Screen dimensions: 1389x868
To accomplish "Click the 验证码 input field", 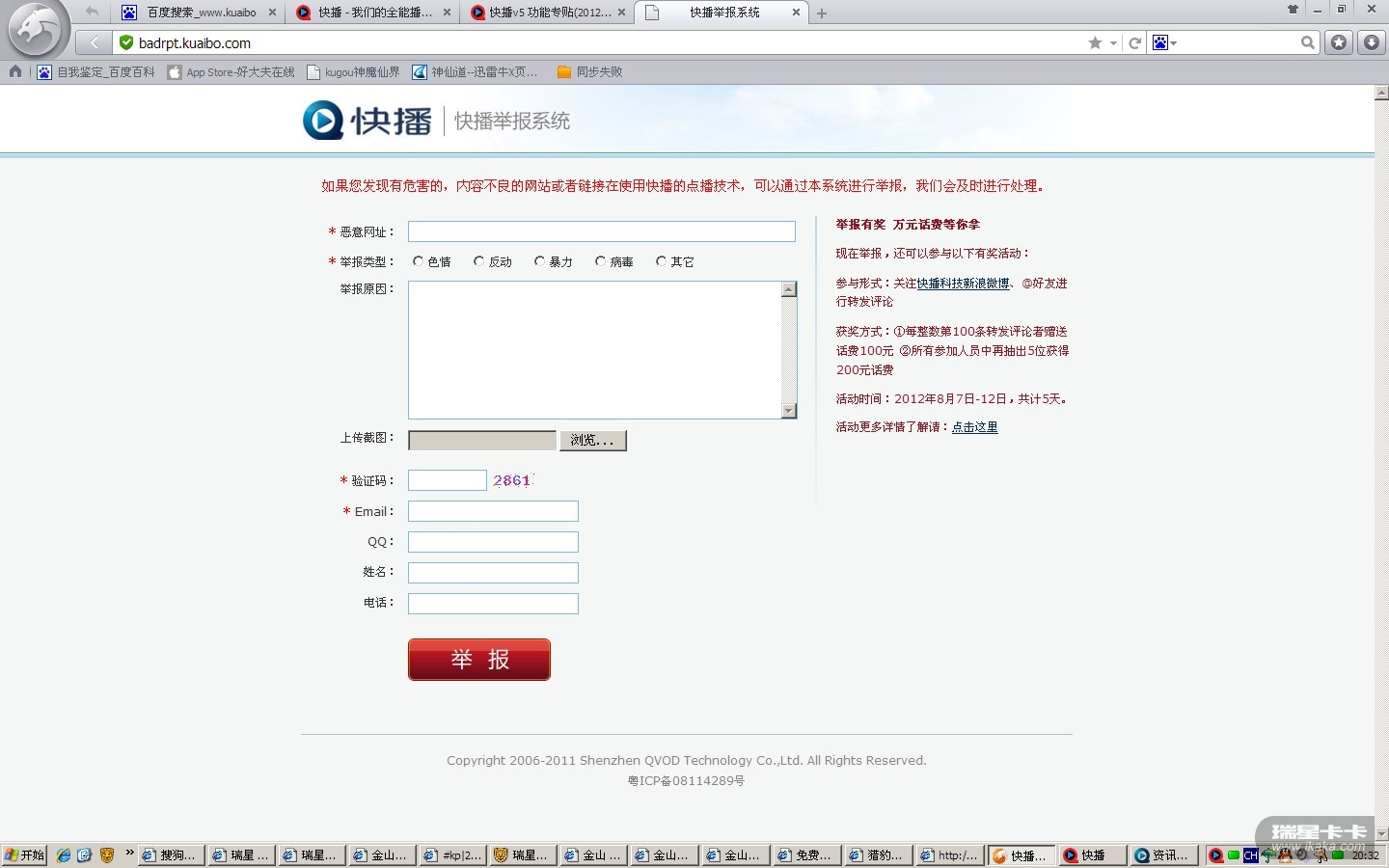I will click(x=448, y=480).
